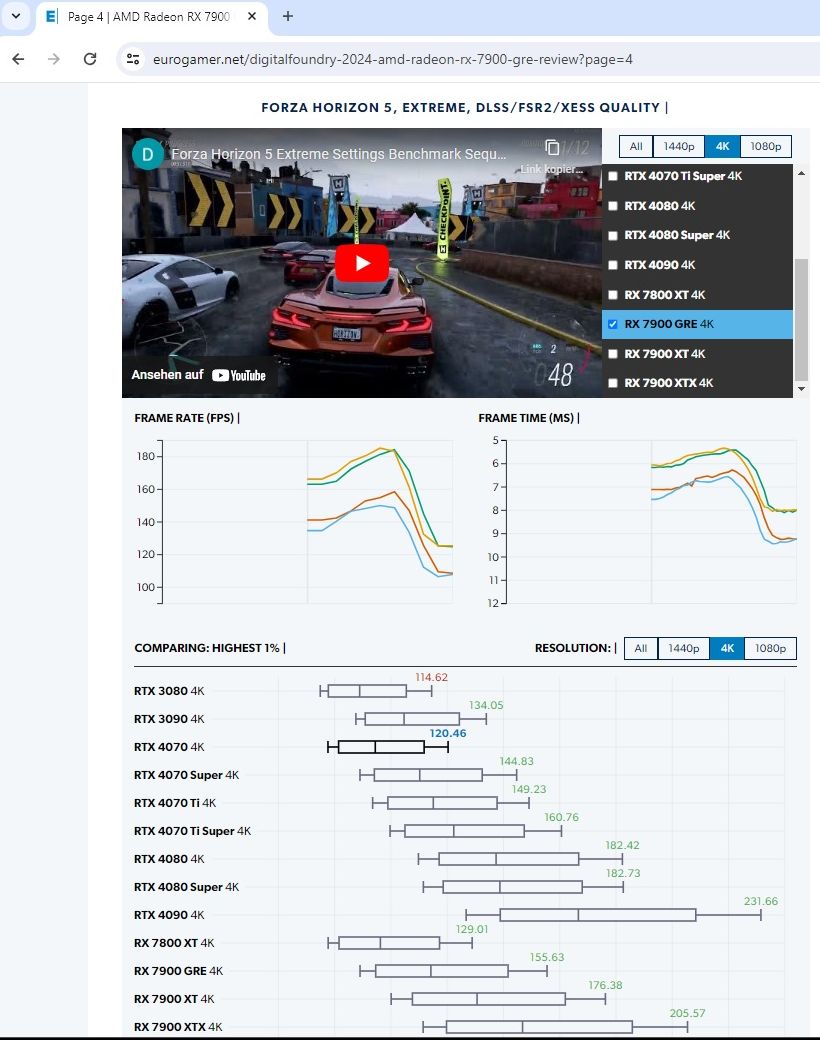This screenshot has width=820, height=1040.
Task: Click the RTX 4070 Super 4K row label
Action: click(x=186, y=775)
